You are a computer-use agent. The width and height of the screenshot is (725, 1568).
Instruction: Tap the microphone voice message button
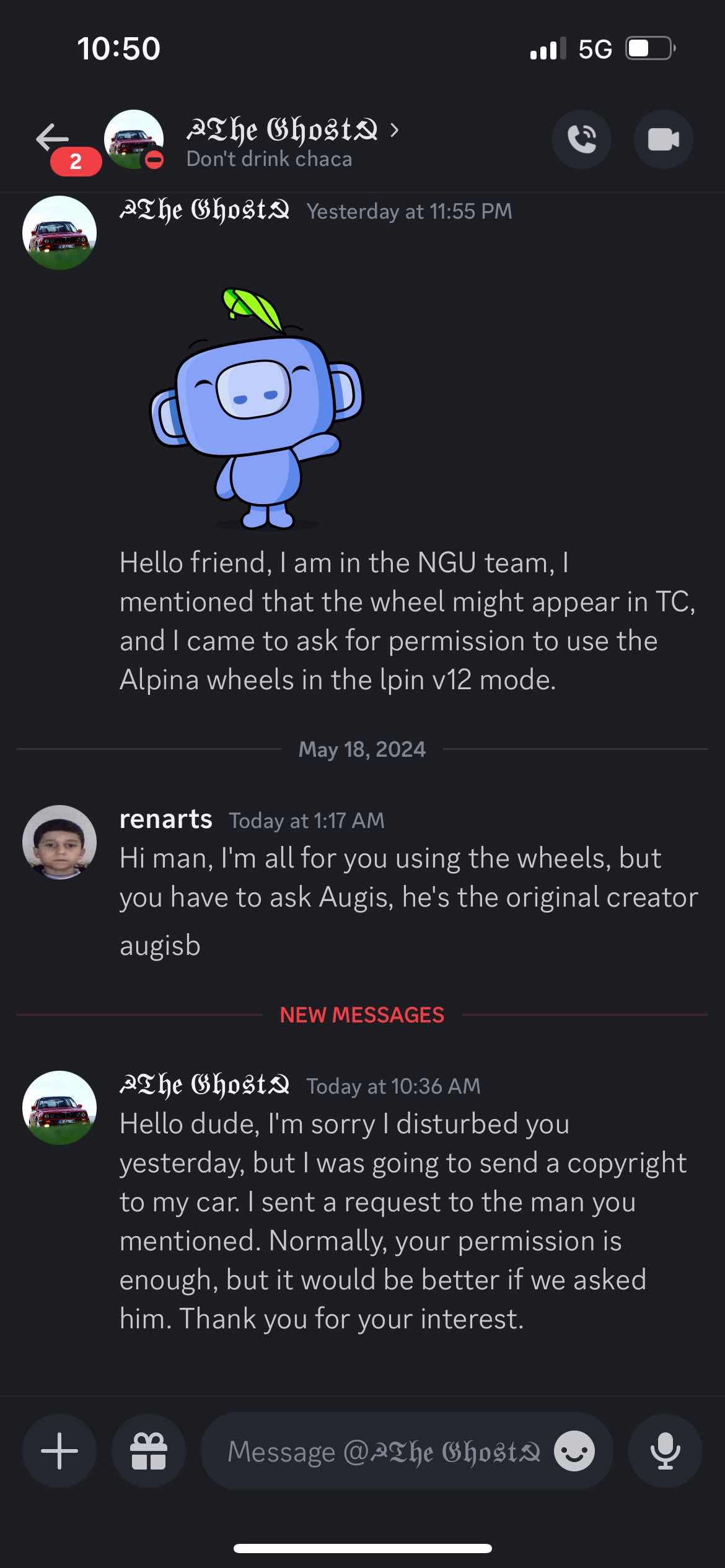pyautogui.click(x=665, y=1451)
